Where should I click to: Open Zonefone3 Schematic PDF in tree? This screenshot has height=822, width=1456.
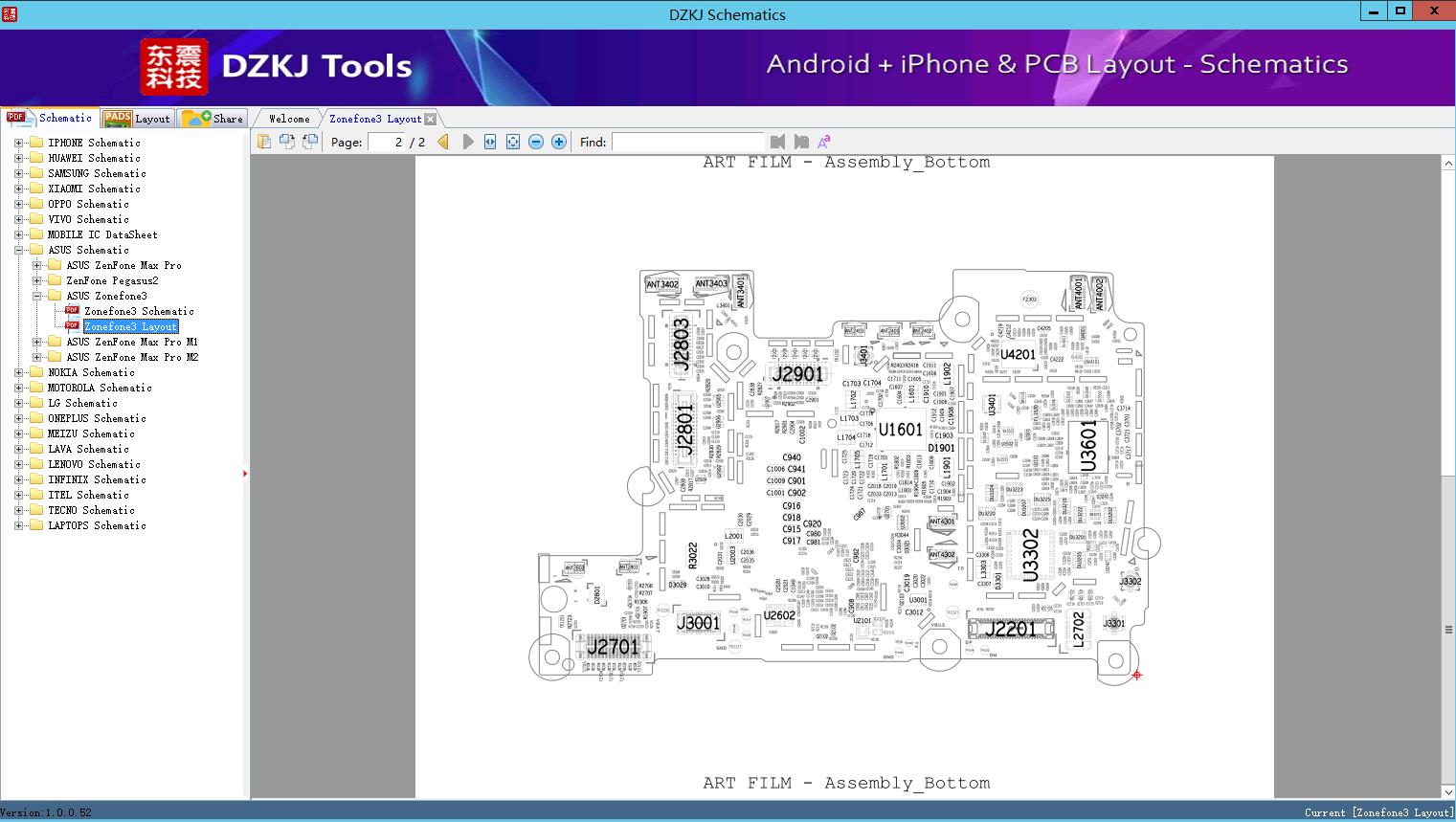pos(139,311)
